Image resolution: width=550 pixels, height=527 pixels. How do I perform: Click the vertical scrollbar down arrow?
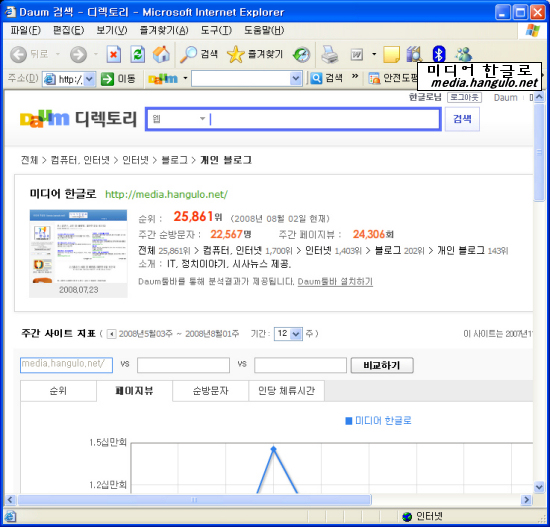click(539, 487)
